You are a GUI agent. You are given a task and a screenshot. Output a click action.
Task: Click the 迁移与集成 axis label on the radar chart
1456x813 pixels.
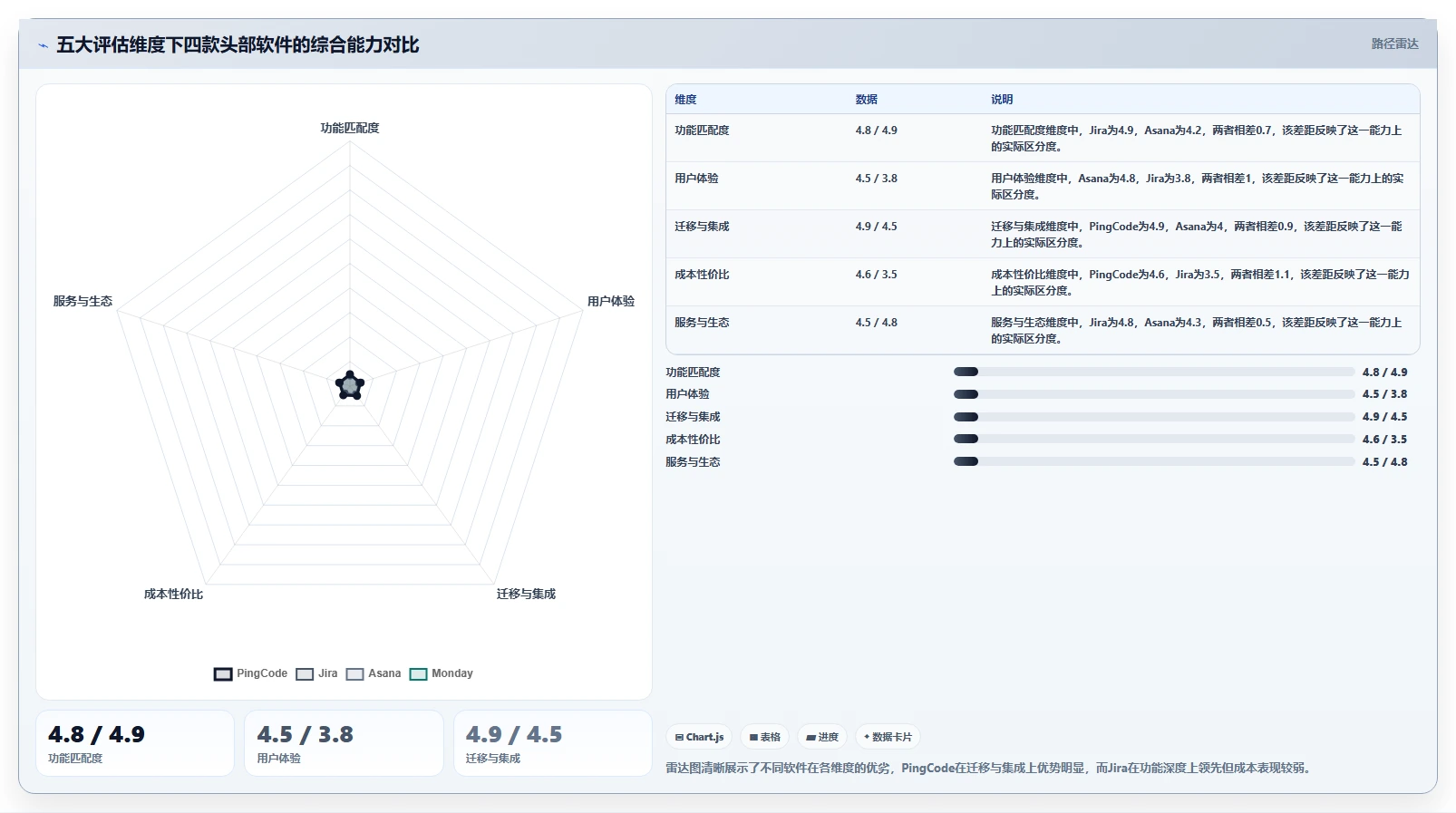click(x=526, y=594)
